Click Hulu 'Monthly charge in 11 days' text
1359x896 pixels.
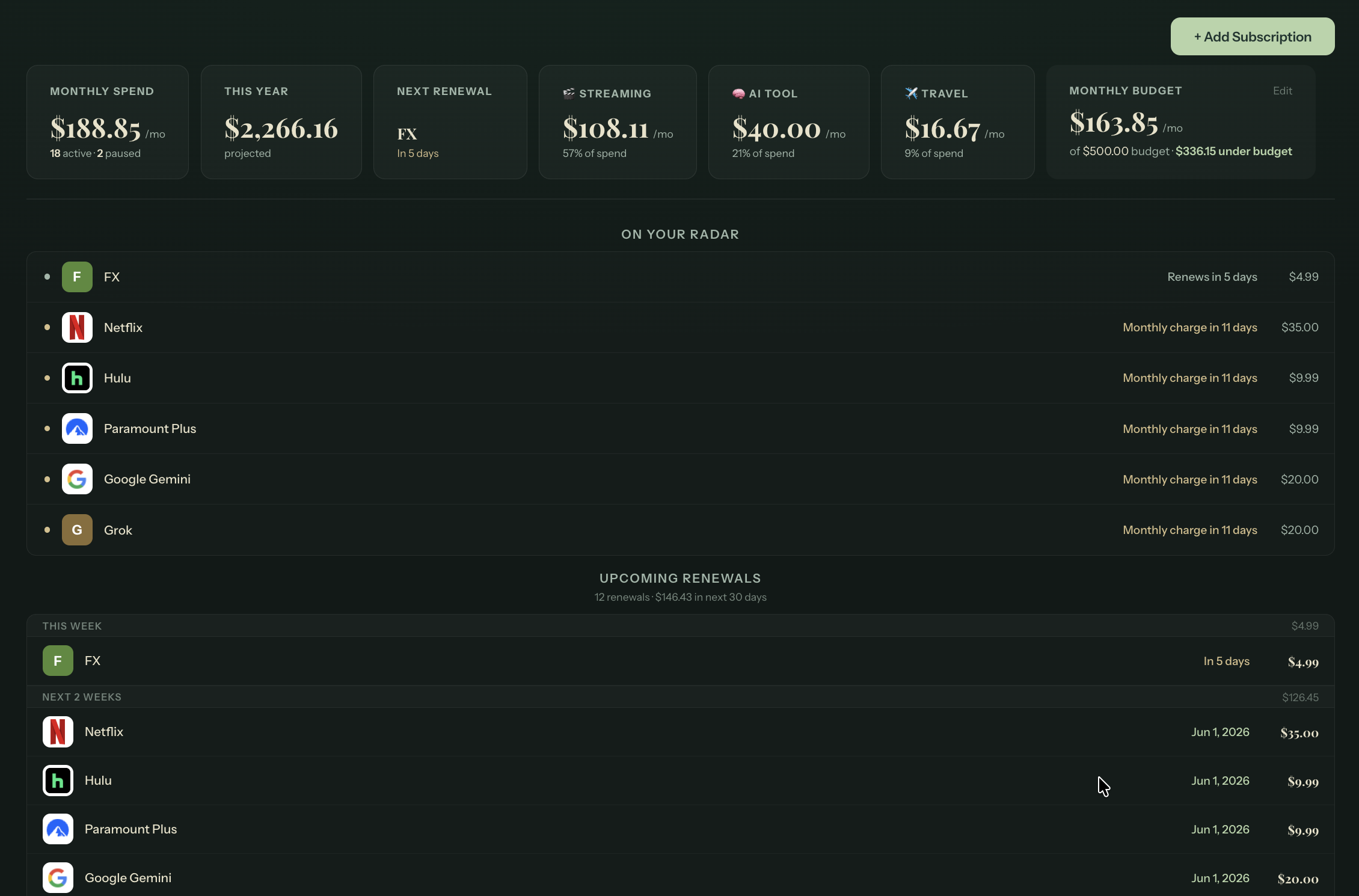pos(1190,378)
